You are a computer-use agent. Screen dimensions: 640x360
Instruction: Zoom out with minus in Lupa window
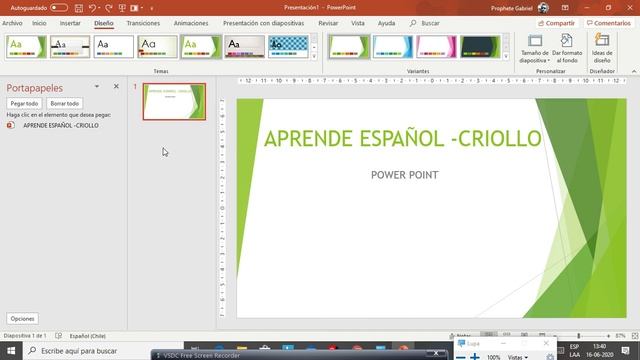pyautogui.click(x=460, y=357)
